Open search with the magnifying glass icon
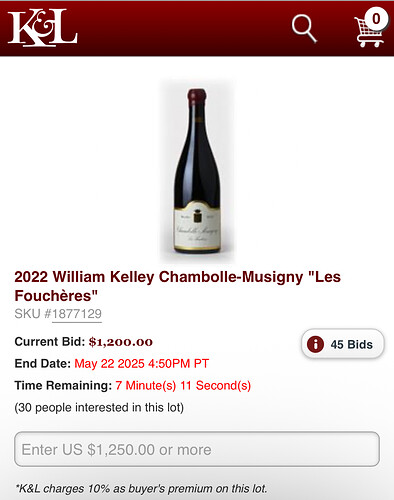 tap(304, 28)
